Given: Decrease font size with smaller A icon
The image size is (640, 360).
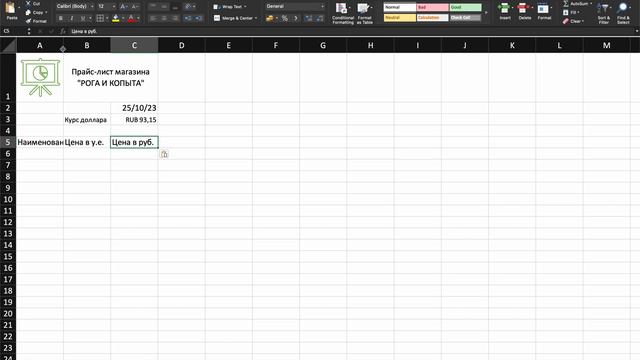Looking at the screenshot, I should tap(135, 7).
